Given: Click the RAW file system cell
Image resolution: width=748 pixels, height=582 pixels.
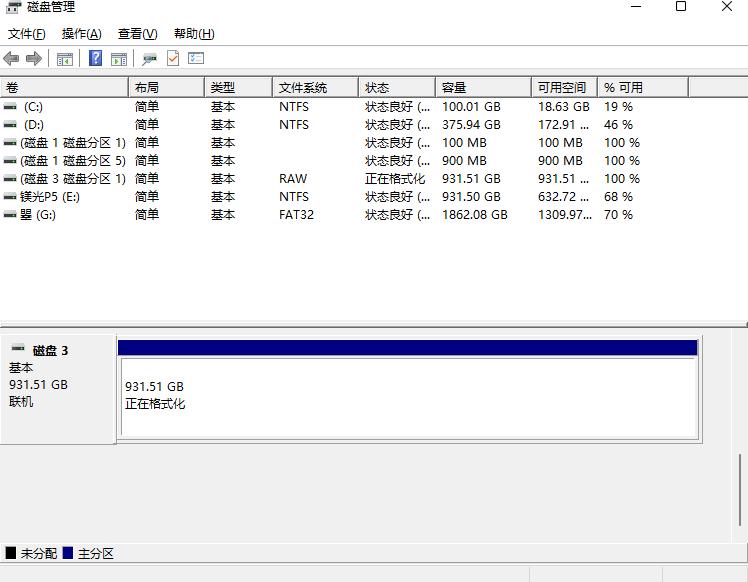Looking at the screenshot, I should pos(293,179).
